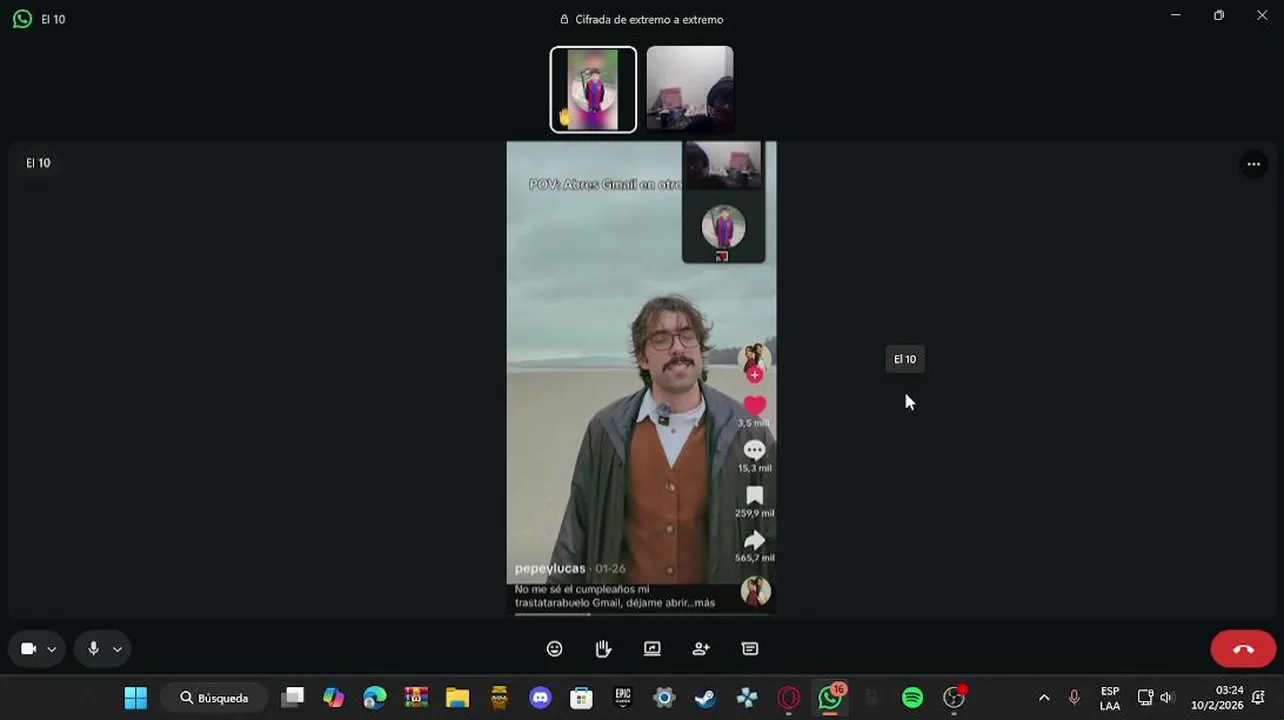The height and width of the screenshot is (720, 1284).
Task: Mute the microphone in the call
Action: 93,649
